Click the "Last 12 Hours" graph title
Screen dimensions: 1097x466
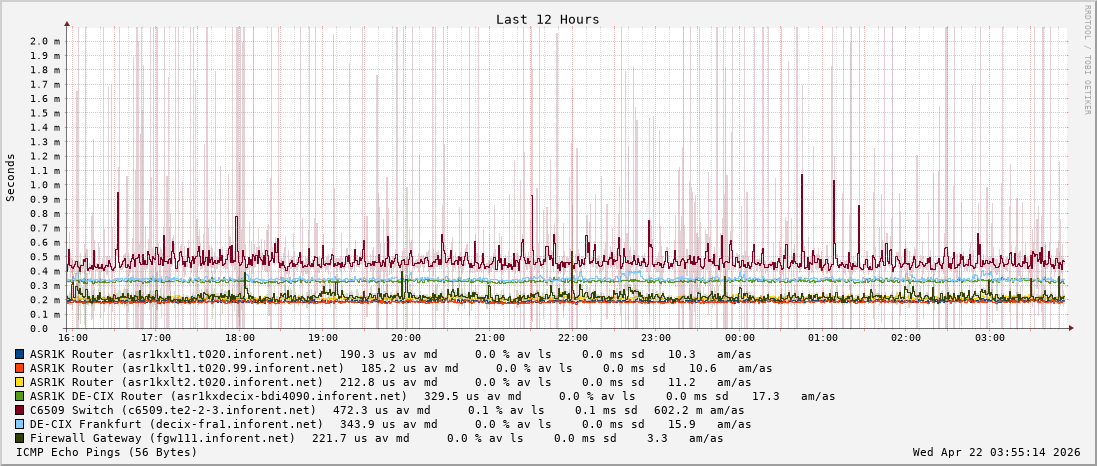pyautogui.click(x=548, y=20)
